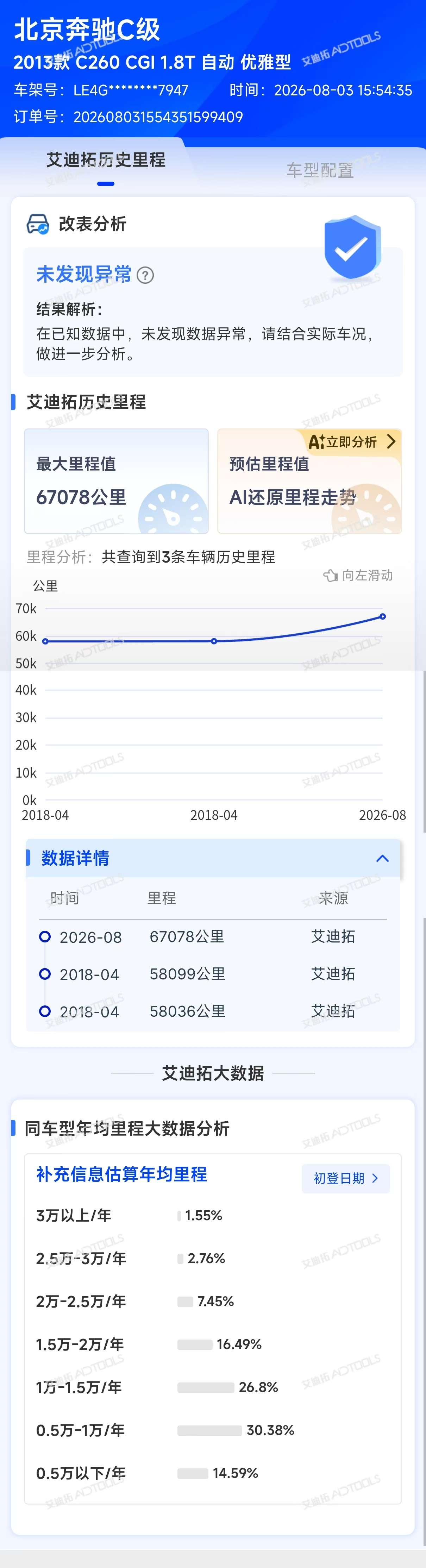Click the car icon next to 改表分析
The width and height of the screenshot is (426, 1568).
[38, 224]
